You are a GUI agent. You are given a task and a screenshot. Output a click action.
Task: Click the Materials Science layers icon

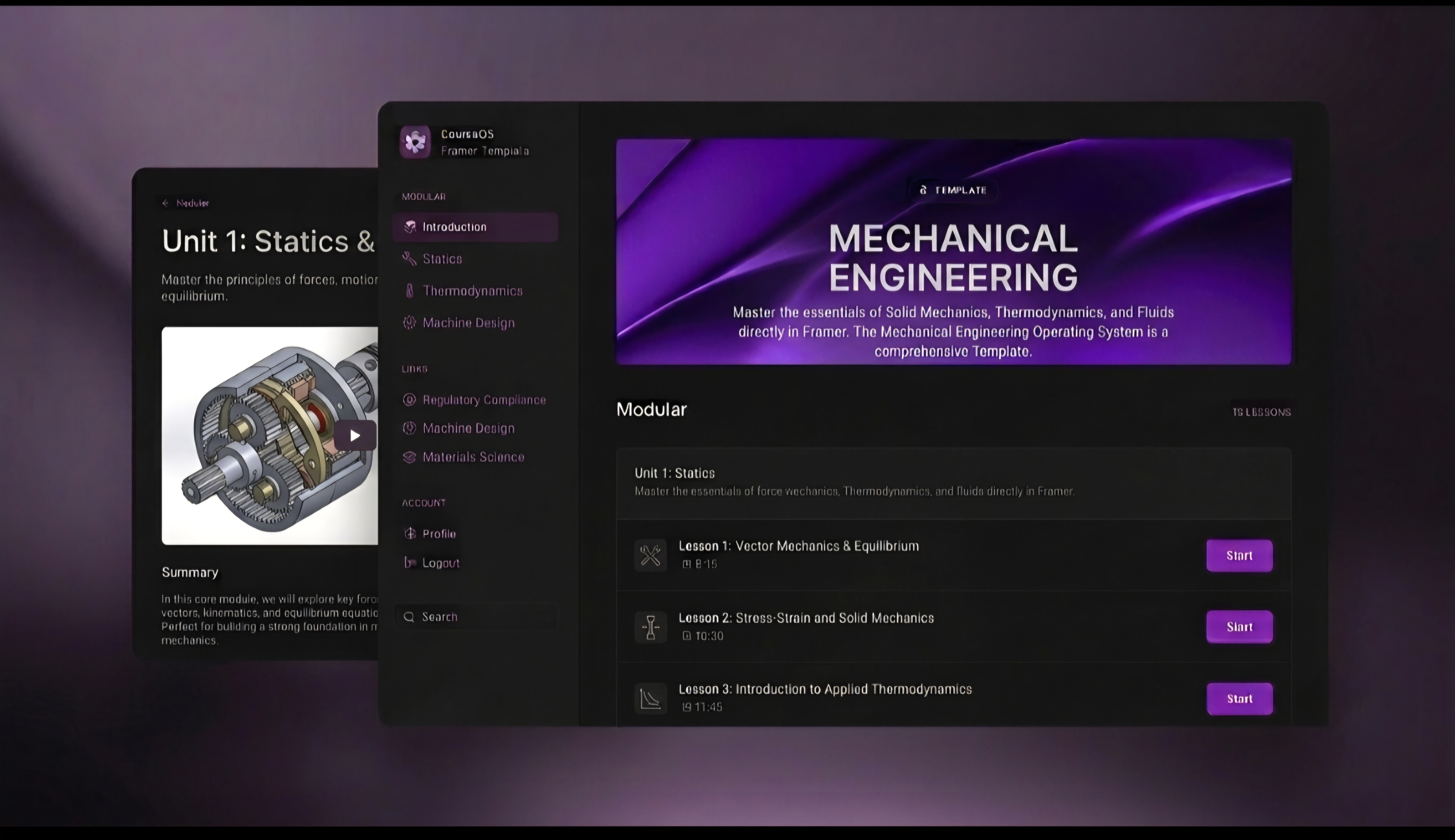click(409, 457)
